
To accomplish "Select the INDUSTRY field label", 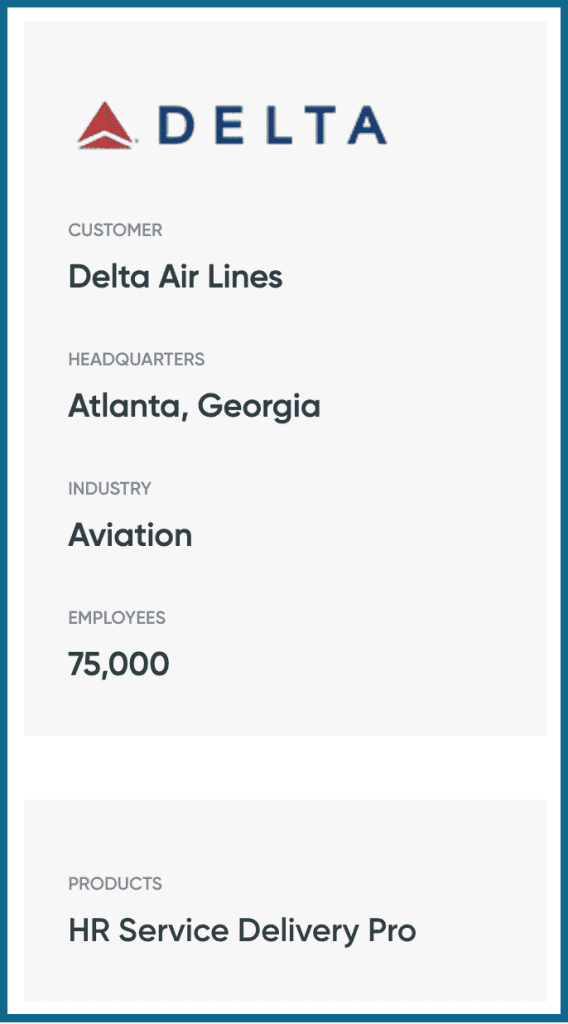I will 110,488.
